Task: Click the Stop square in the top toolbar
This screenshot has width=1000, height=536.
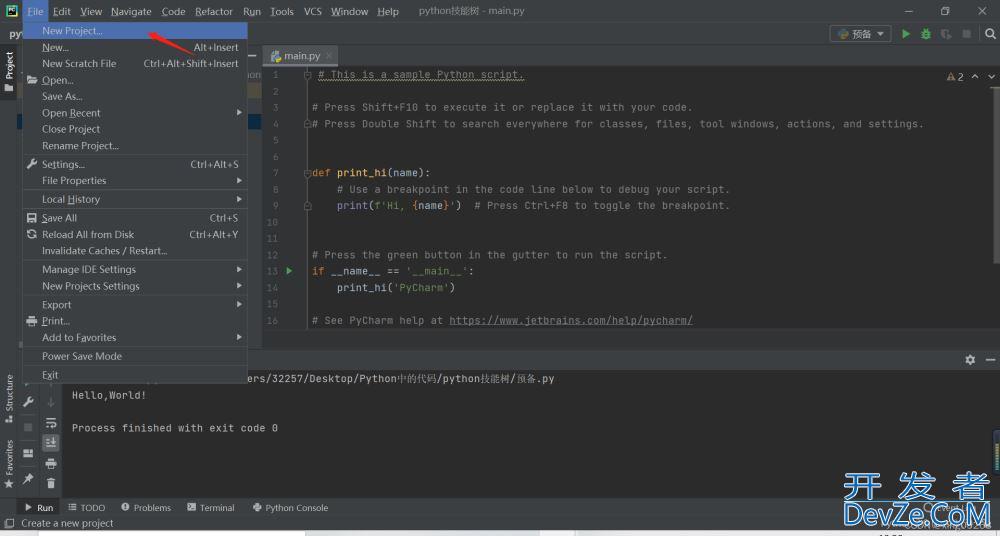Action: 967,34
